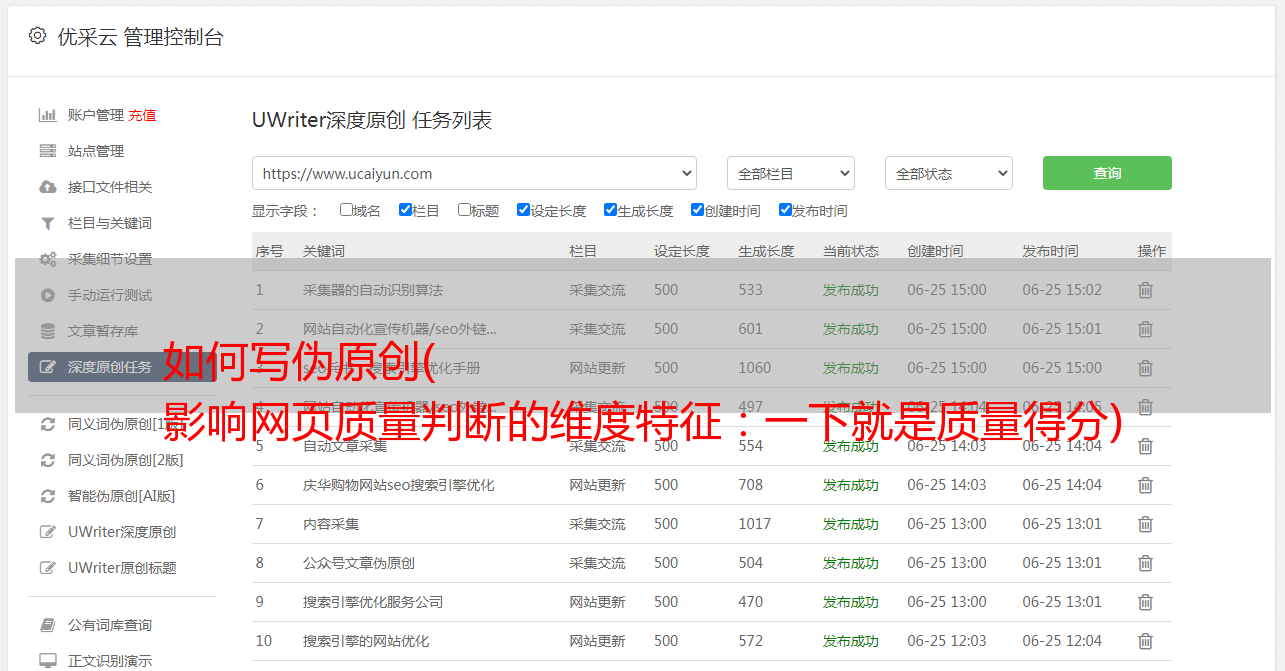1285x671 pixels.
Task: Enable the 域名 field checkbox
Action: 346,210
